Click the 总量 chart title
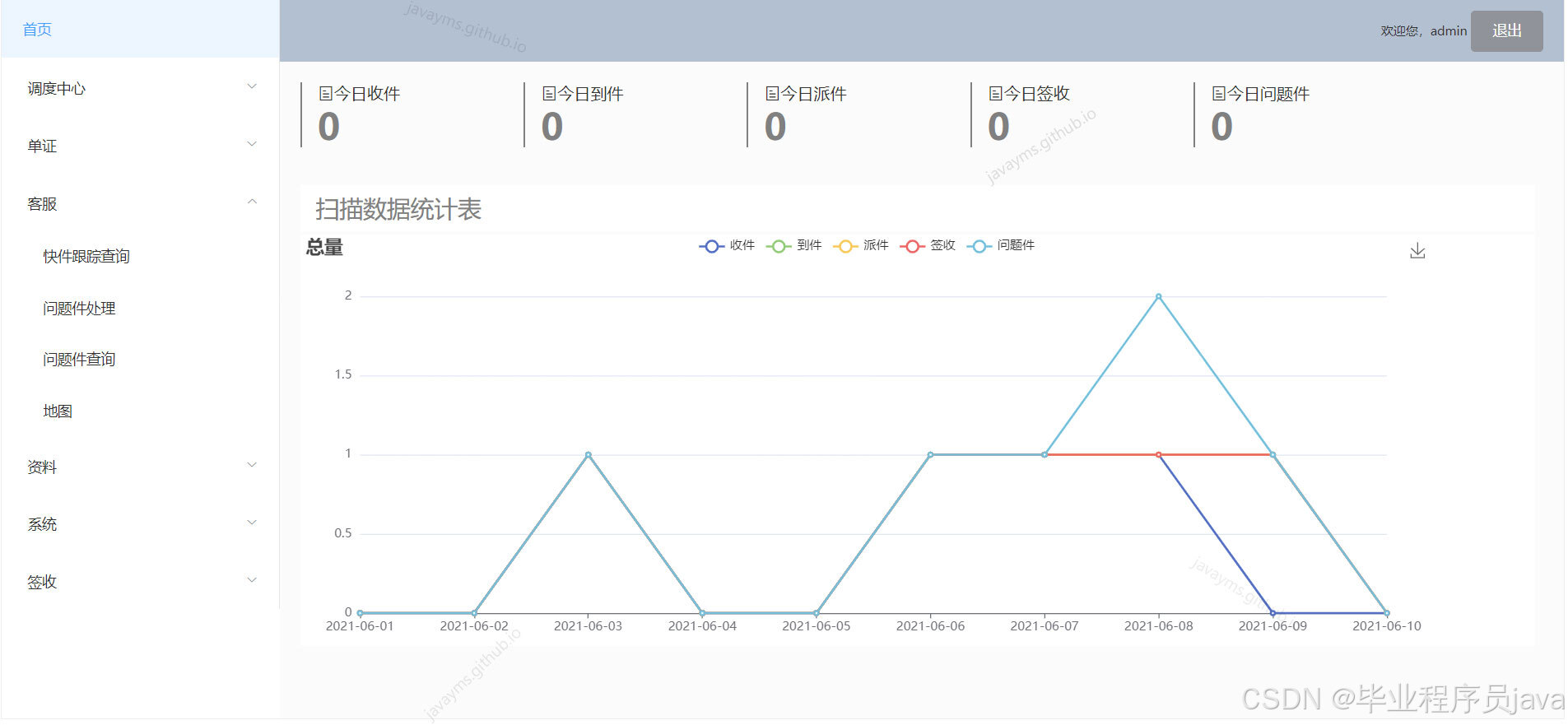This screenshot has width=1568, height=725. pos(324,247)
